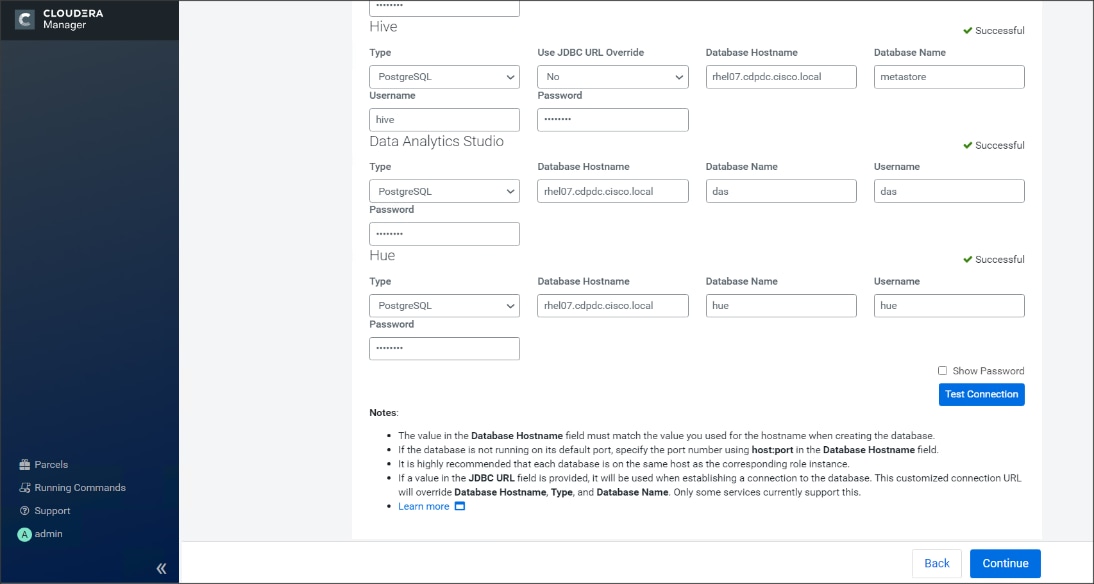Click the Data Analytics Studio Username field
1094x584 pixels.
[949, 191]
